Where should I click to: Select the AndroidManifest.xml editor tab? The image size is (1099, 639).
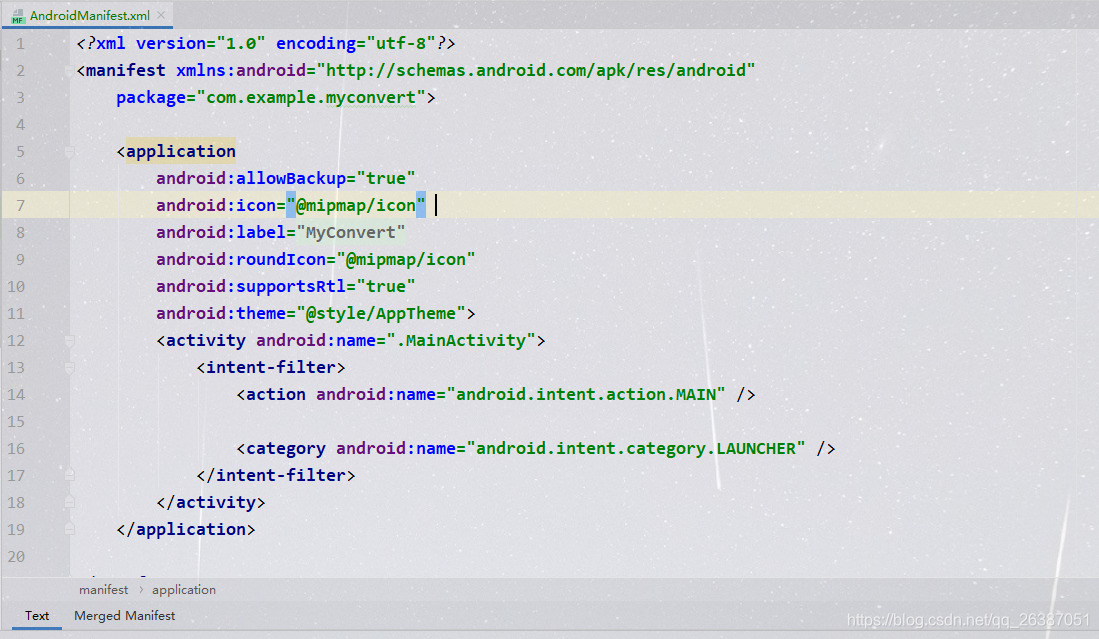(x=87, y=15)
